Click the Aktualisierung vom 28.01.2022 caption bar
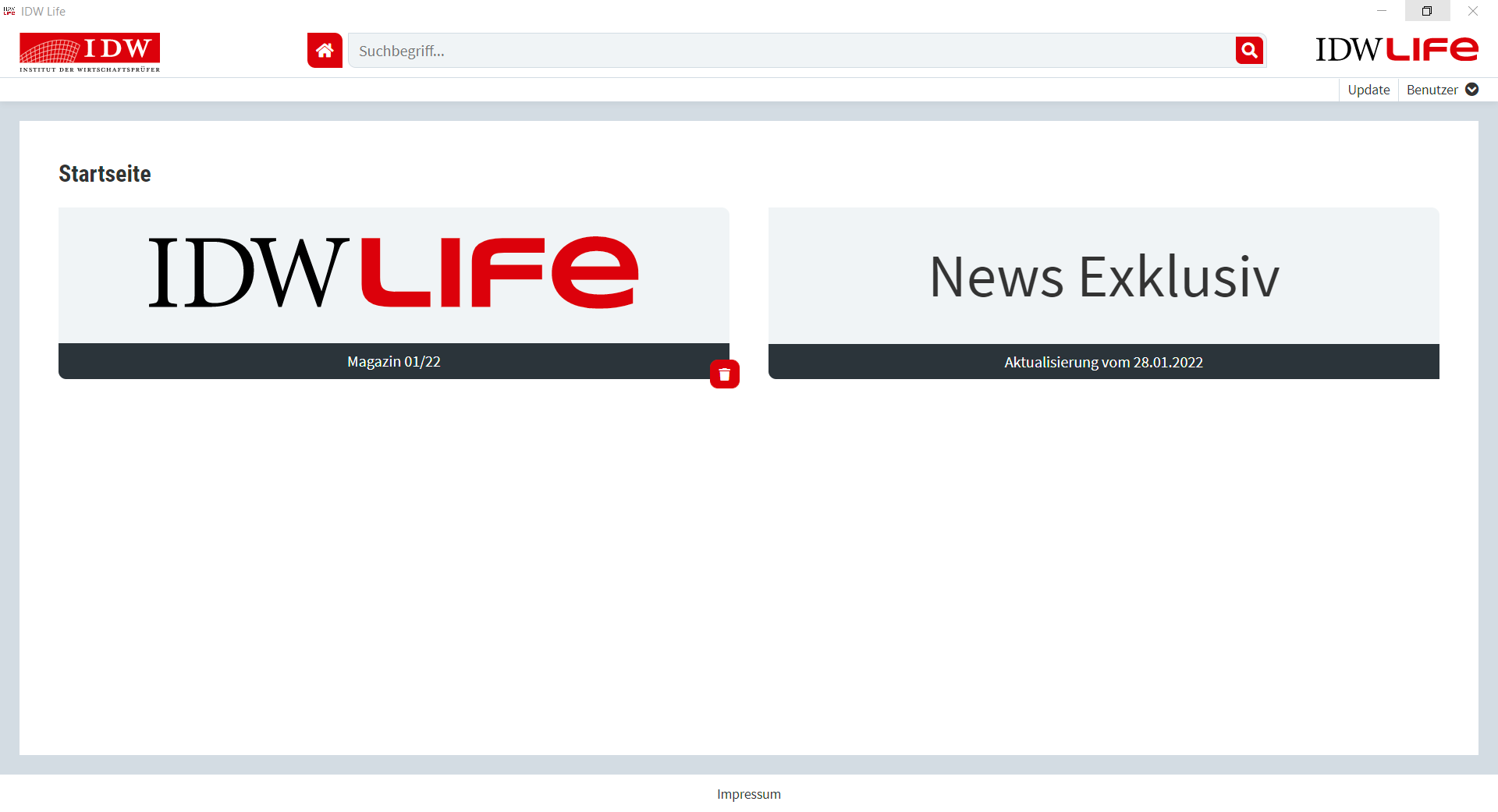Image resolution: width=1498 pixels, height=812 pixels. [x=1104, y=362]
